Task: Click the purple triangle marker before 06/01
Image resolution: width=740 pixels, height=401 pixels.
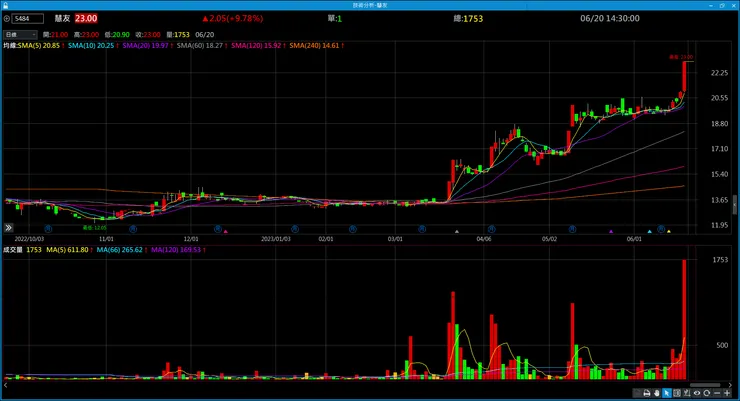Action: coord(611,231)
